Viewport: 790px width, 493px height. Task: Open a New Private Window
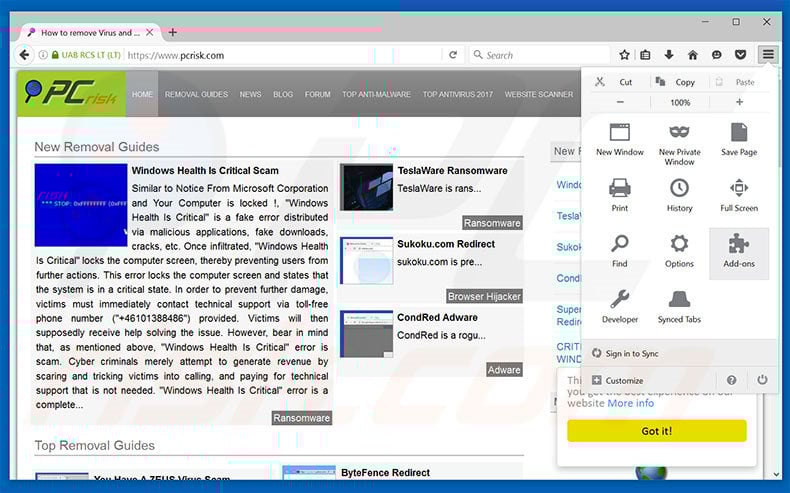[x=679, y=144]
